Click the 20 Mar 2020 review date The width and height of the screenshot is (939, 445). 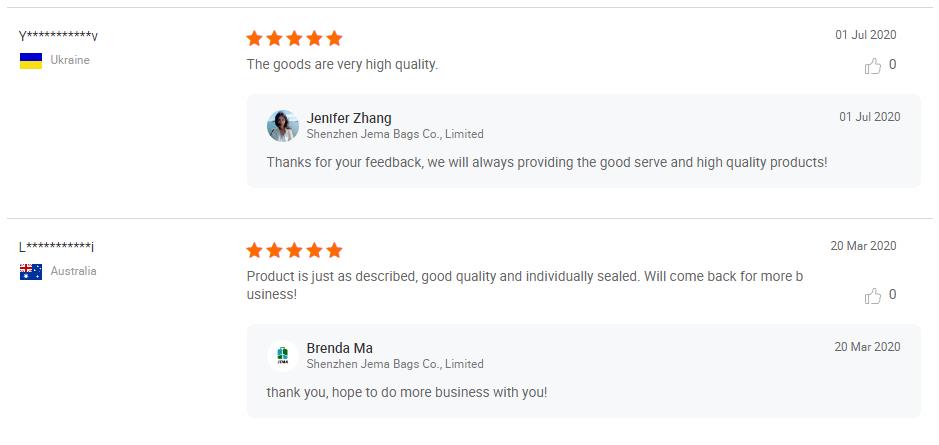863,246
